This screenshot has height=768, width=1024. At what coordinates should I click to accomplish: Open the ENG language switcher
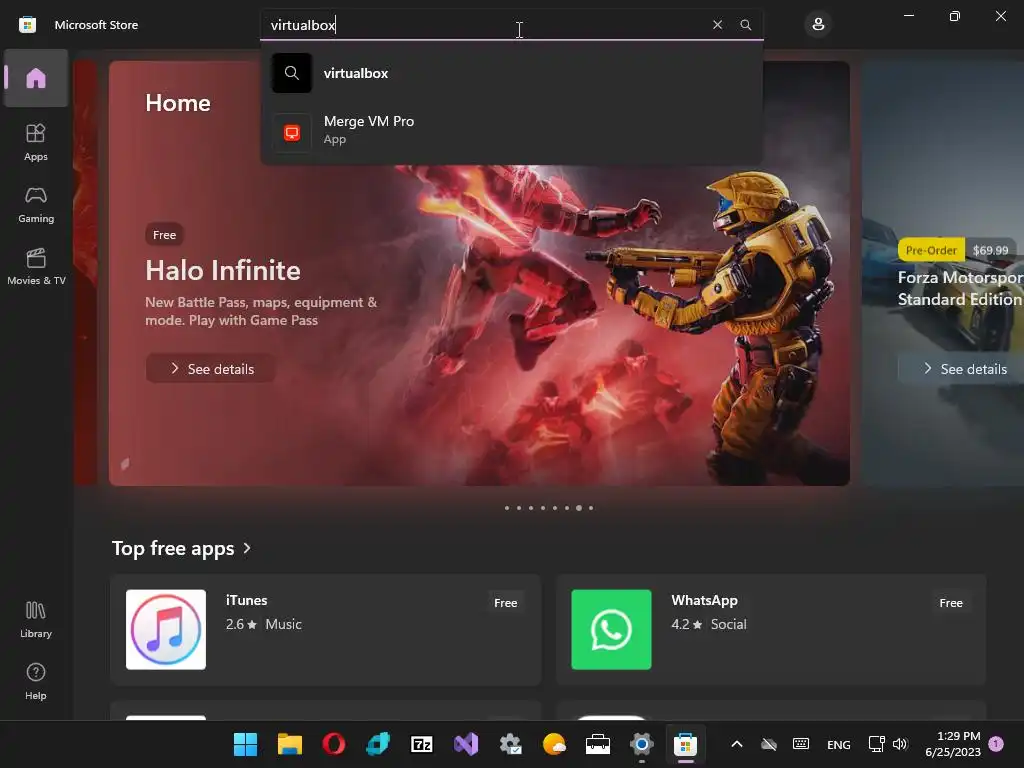click(x=839, y=744)
